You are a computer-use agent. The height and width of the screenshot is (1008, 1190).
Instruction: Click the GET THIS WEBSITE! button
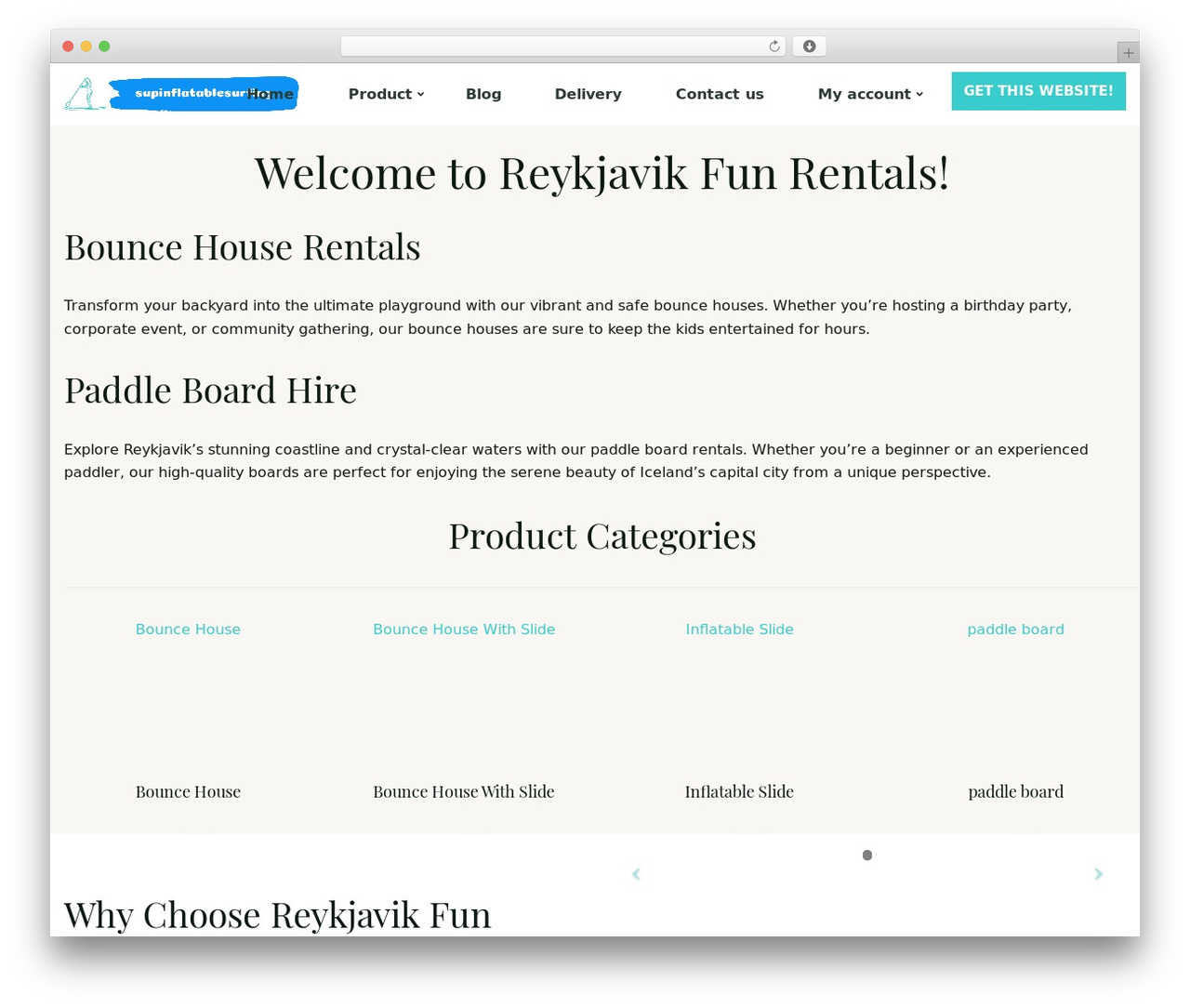click(x=1038, y=91)
